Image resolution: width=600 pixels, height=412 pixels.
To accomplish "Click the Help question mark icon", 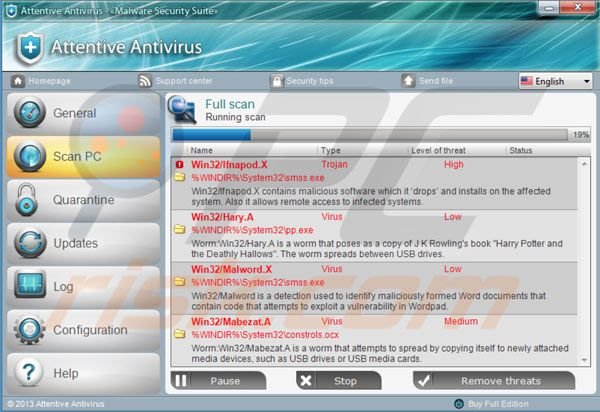I will click(x=29, y=372).
